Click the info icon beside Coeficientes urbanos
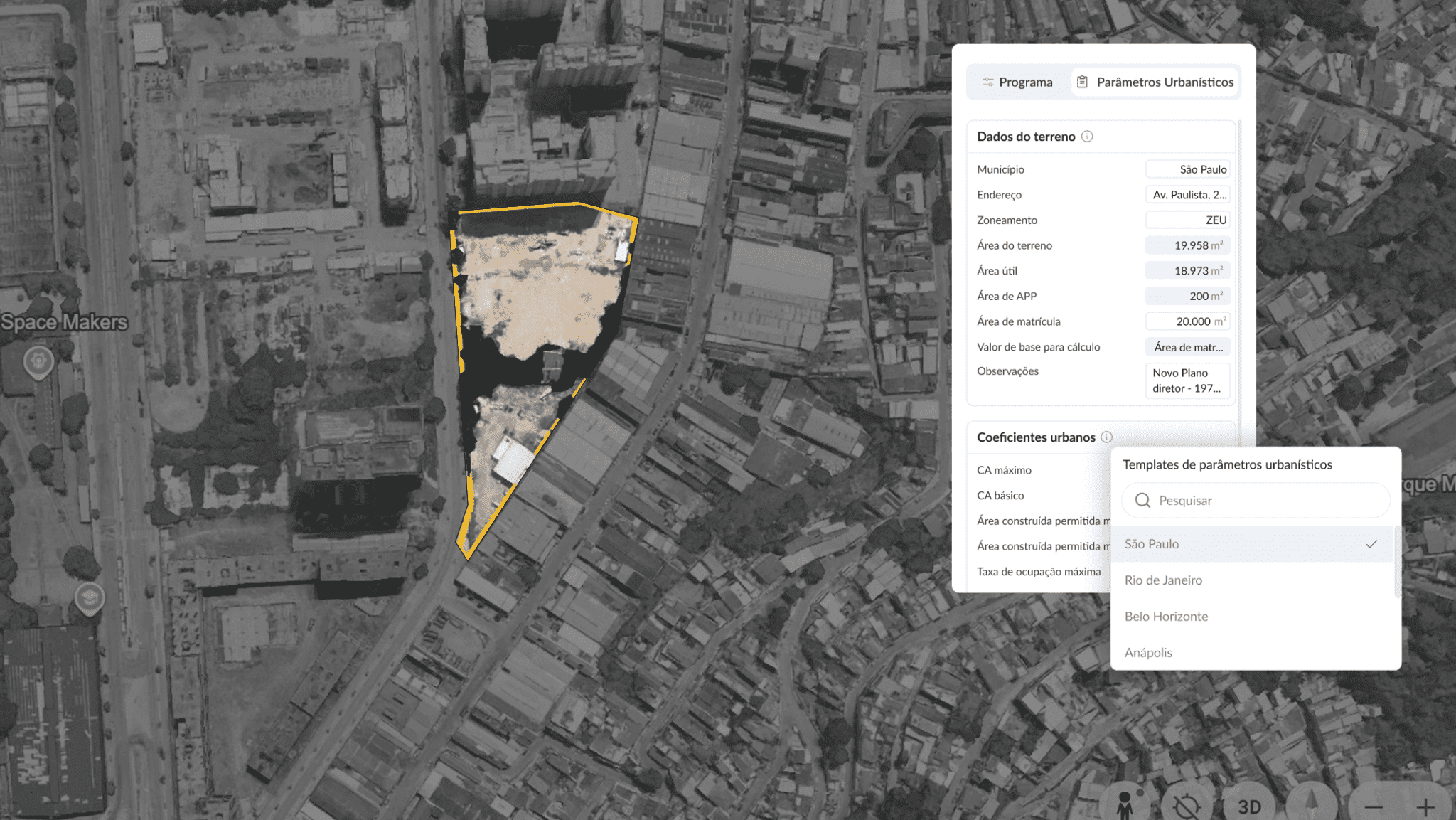 click(x=1106, y=437)
